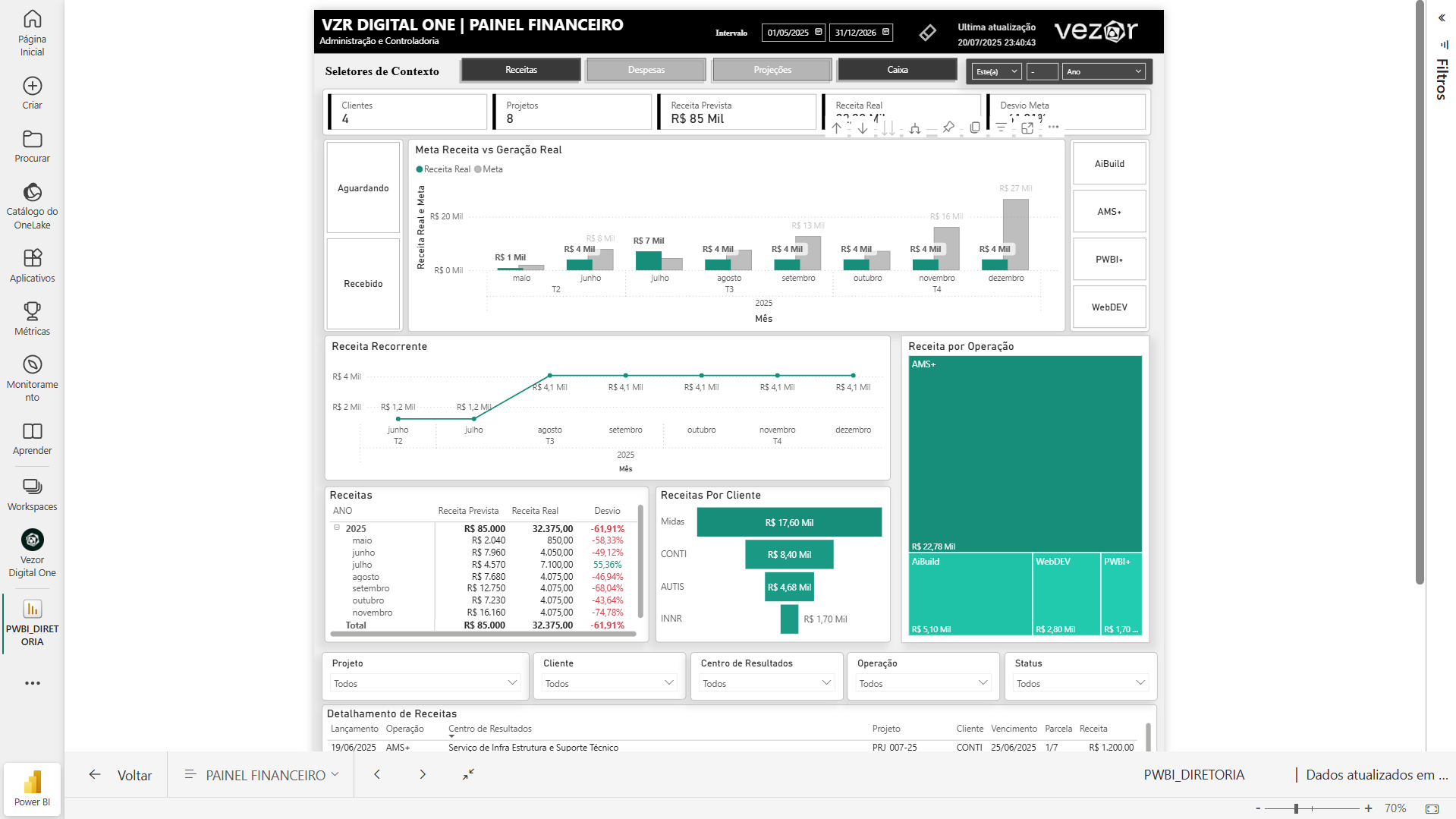Viewport: 1456px width, 819px height.
Task: Toggle the Recebido status slicer tile
Action: tap(363, 284)
